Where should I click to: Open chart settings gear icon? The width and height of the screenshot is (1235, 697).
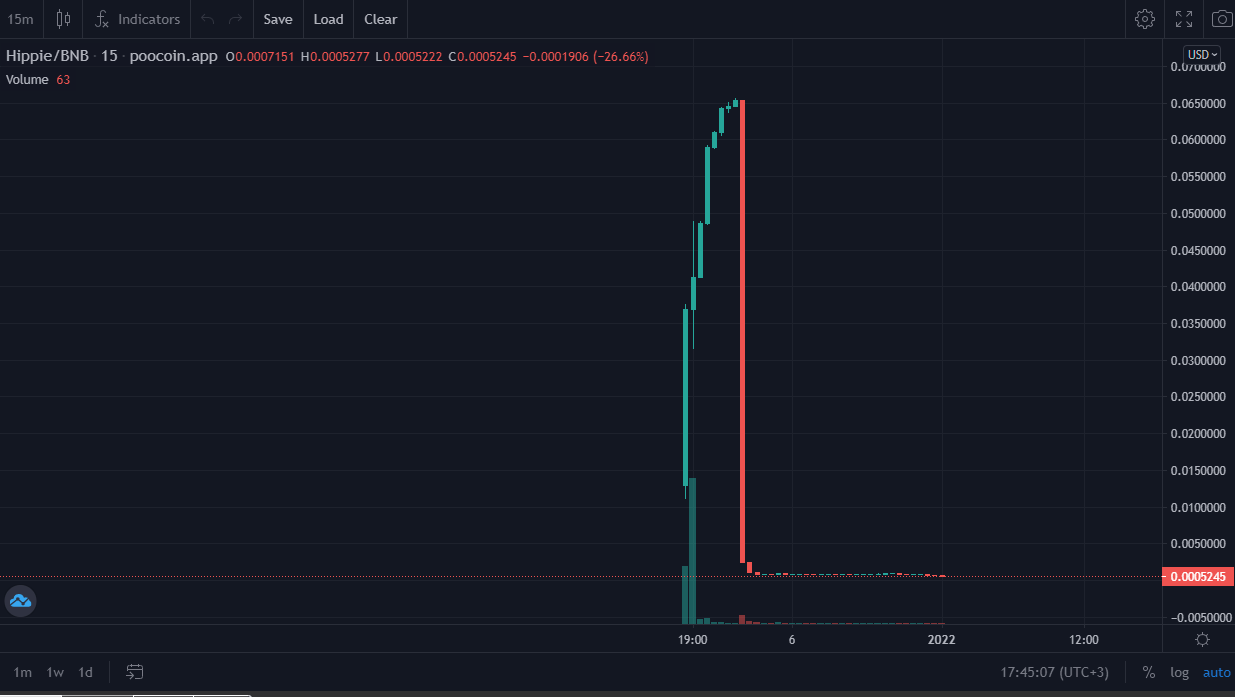[1145, 19]
